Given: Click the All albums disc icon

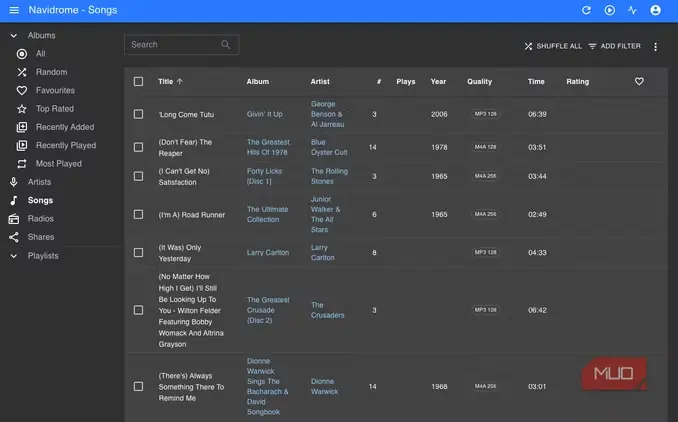Looking at the screenshot, I should pos(22,54).
